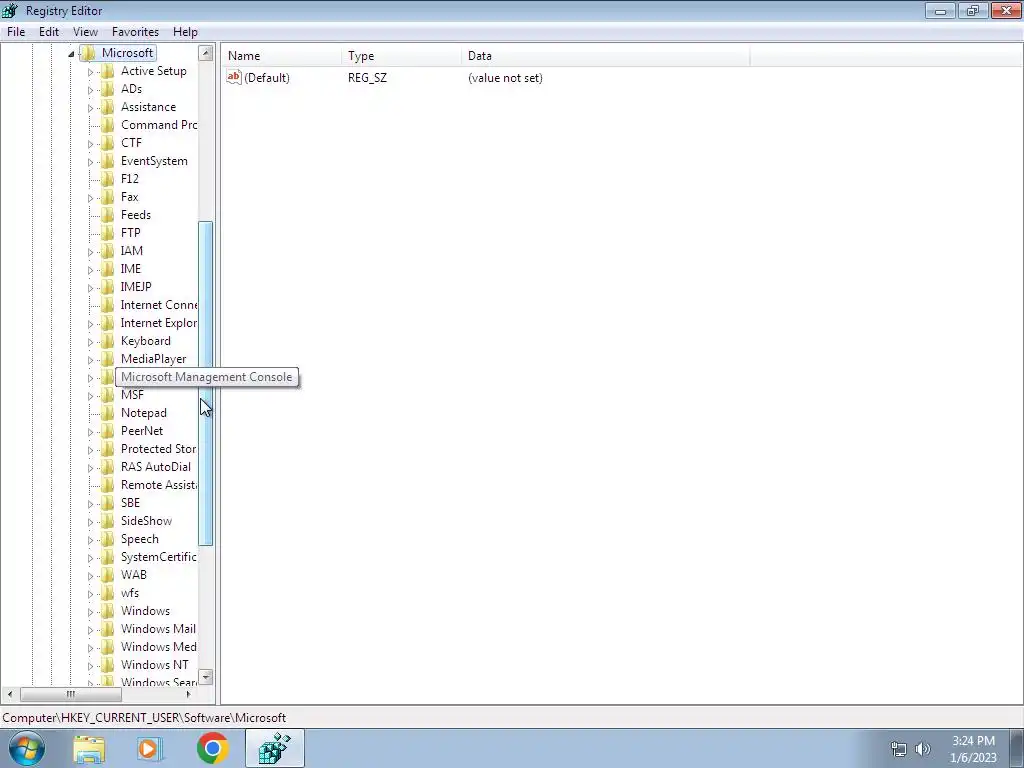The width and height of the screenshot is (1024, 768).
Task: Expand the PeerNet key
Action: [x=90, y=432]
